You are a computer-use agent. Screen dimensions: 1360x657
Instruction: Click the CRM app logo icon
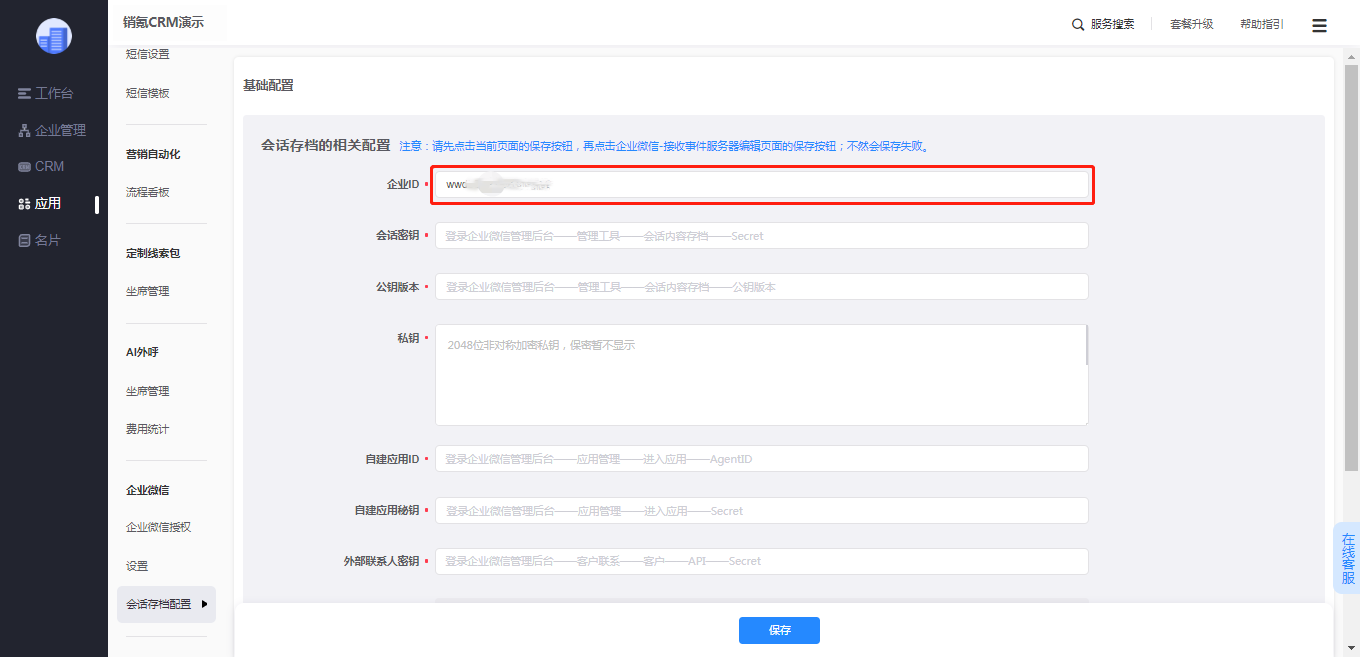(x=54, y=36)
